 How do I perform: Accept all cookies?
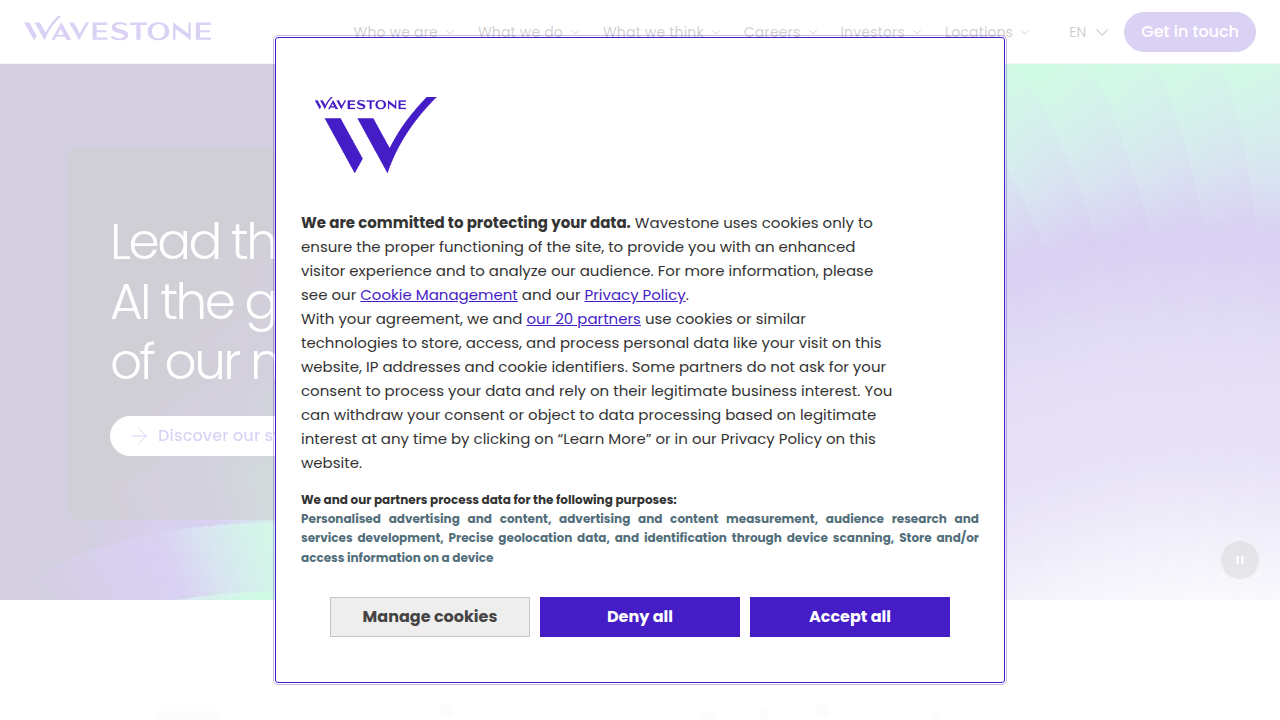point(850,617)
